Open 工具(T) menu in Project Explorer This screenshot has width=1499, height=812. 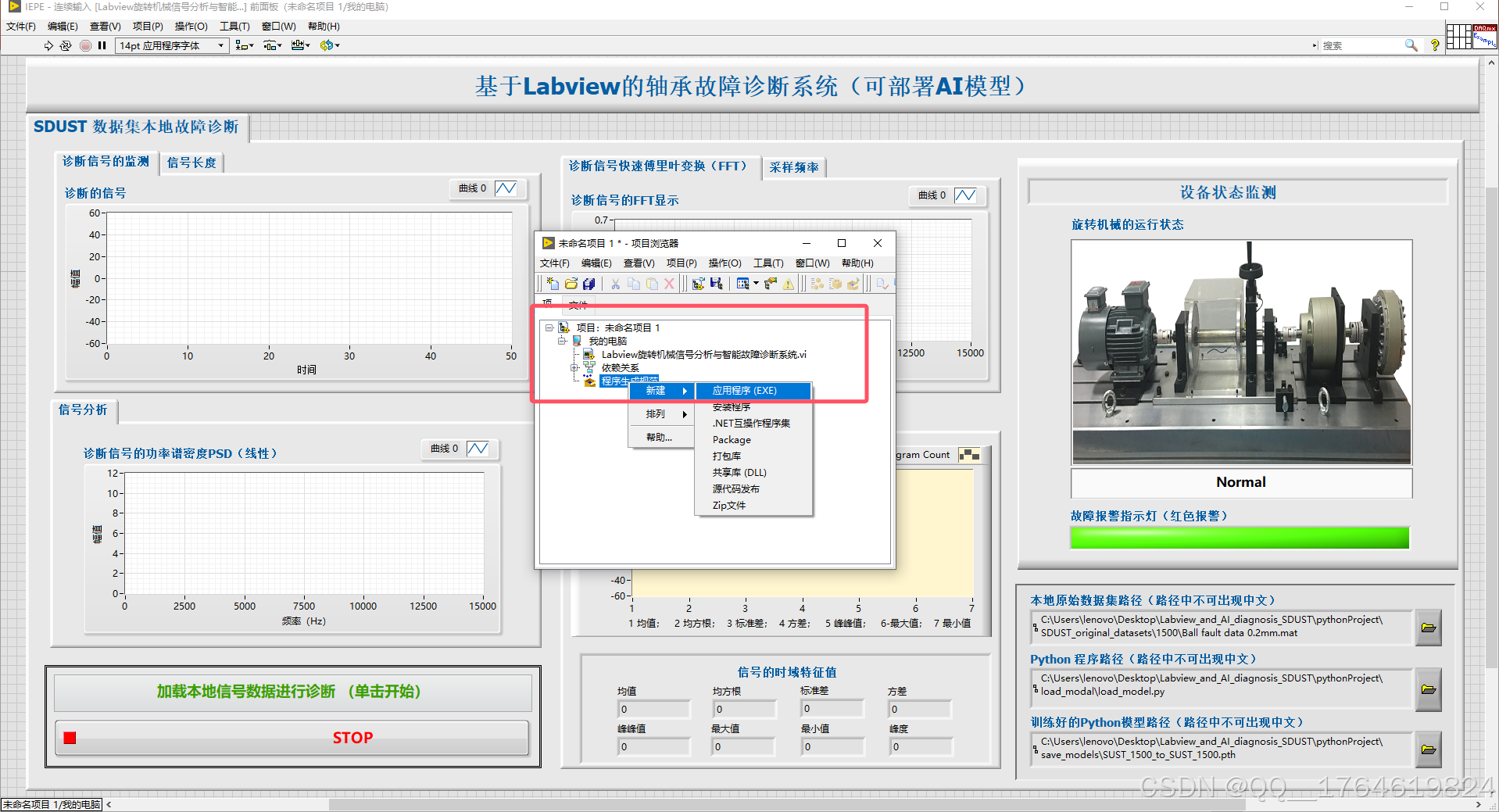tap(768, 263)
